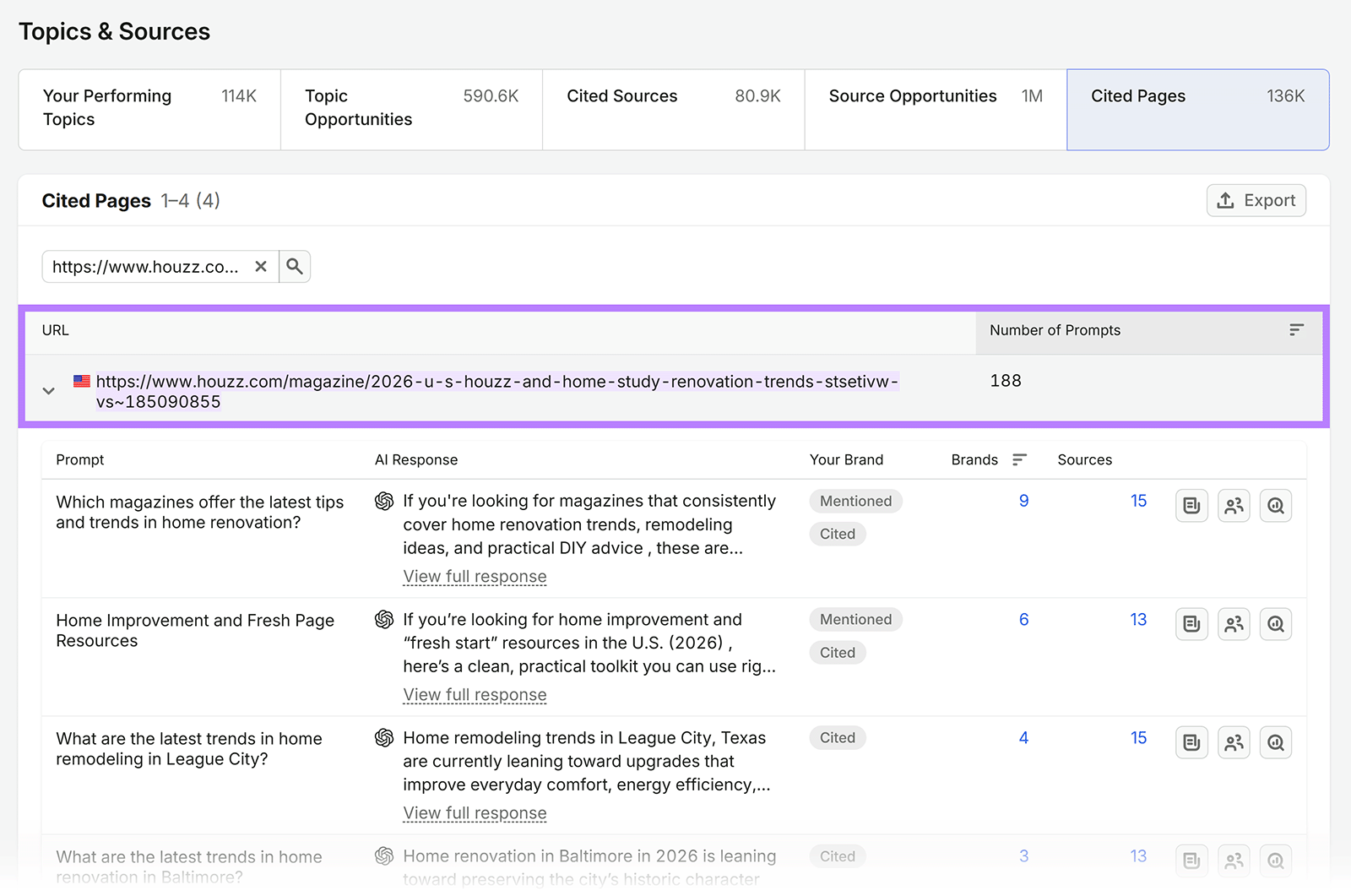Click magnifier analysis icon in magazines row
This screenshot has height=896, width=1351.
click(1276, 506)
